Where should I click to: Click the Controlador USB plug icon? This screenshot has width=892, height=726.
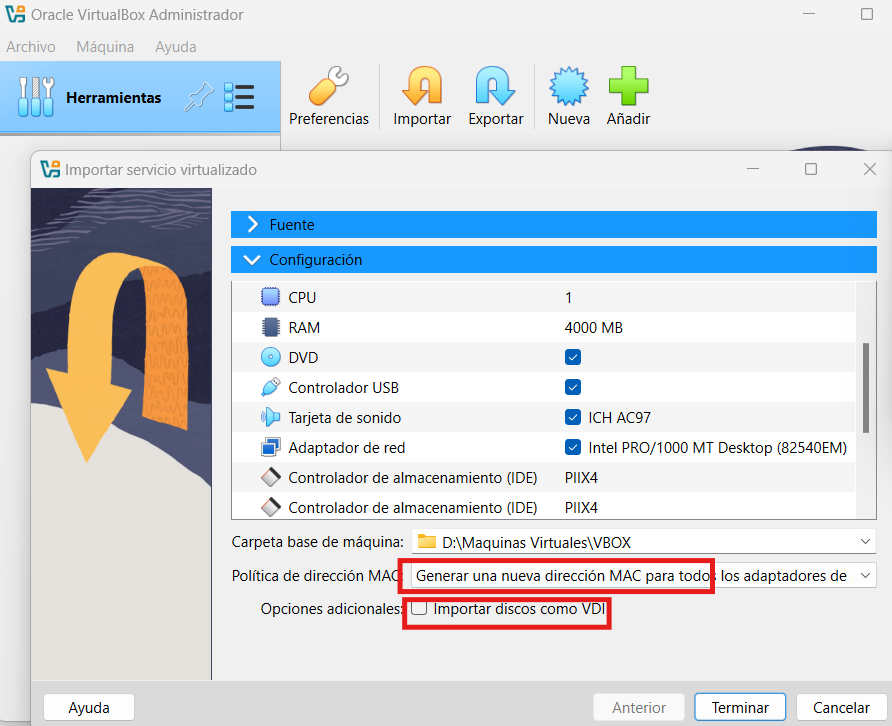(x=270, y=387)
